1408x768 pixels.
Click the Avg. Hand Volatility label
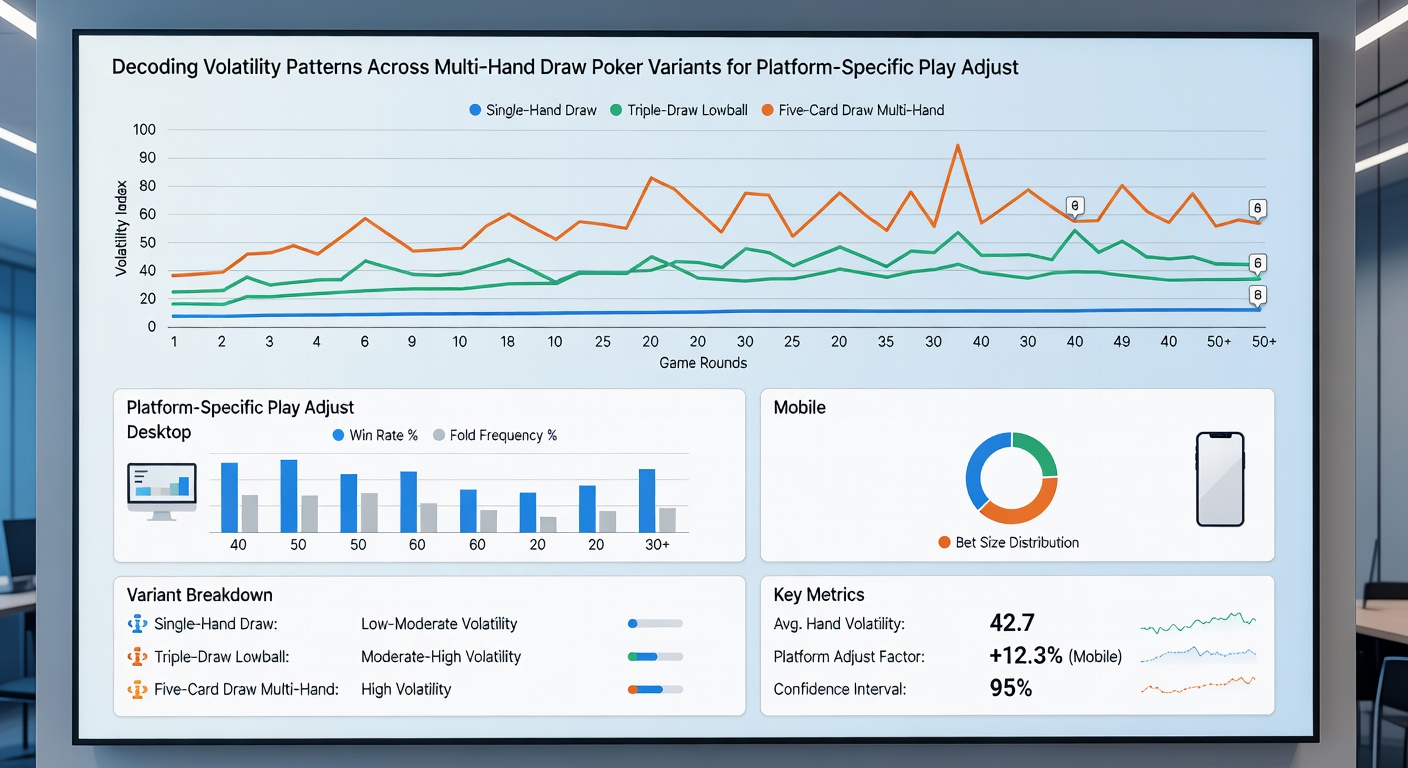pos(839,624)
